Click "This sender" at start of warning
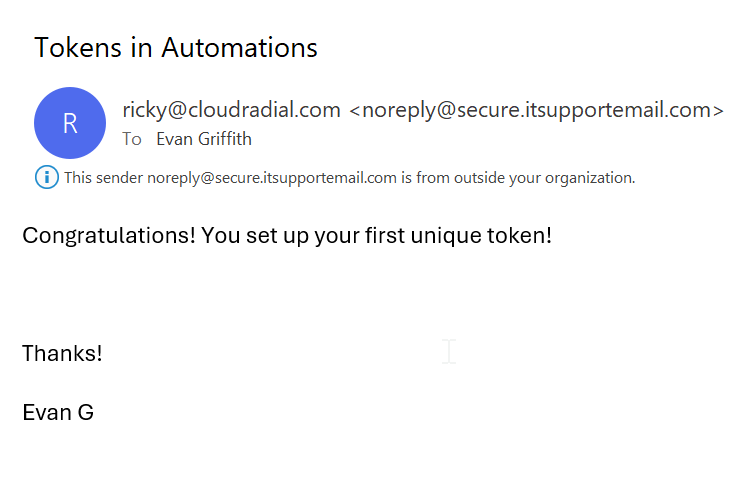 pos(104,178)
